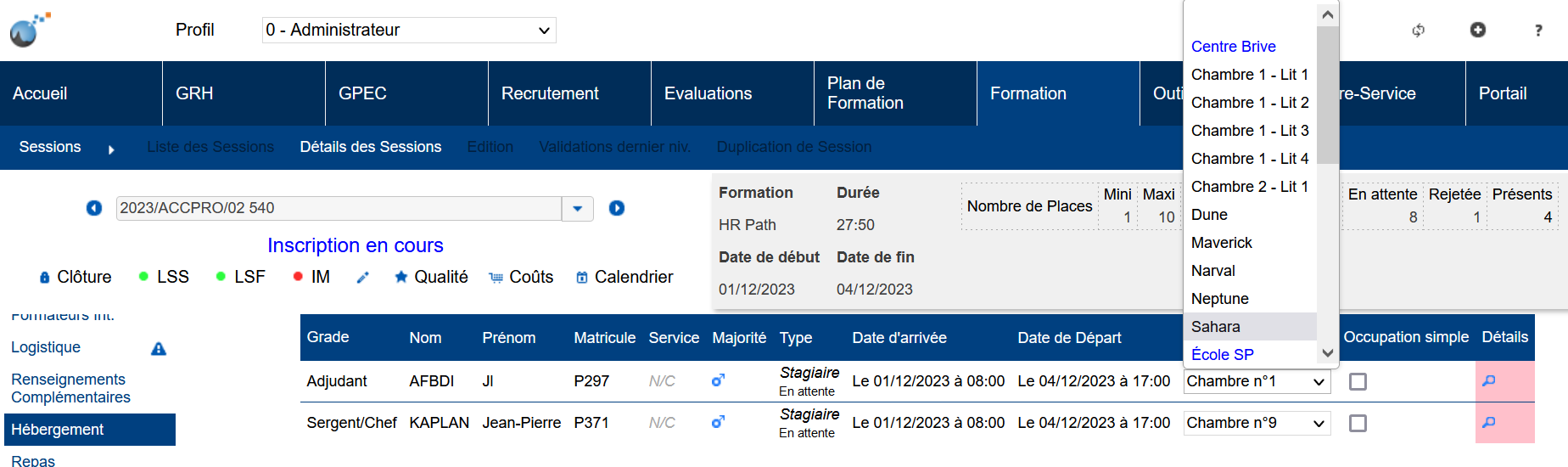
Task: Expand the session 2023/ACCPRO/02 540 combo box
Action: (x=577, y=208)
